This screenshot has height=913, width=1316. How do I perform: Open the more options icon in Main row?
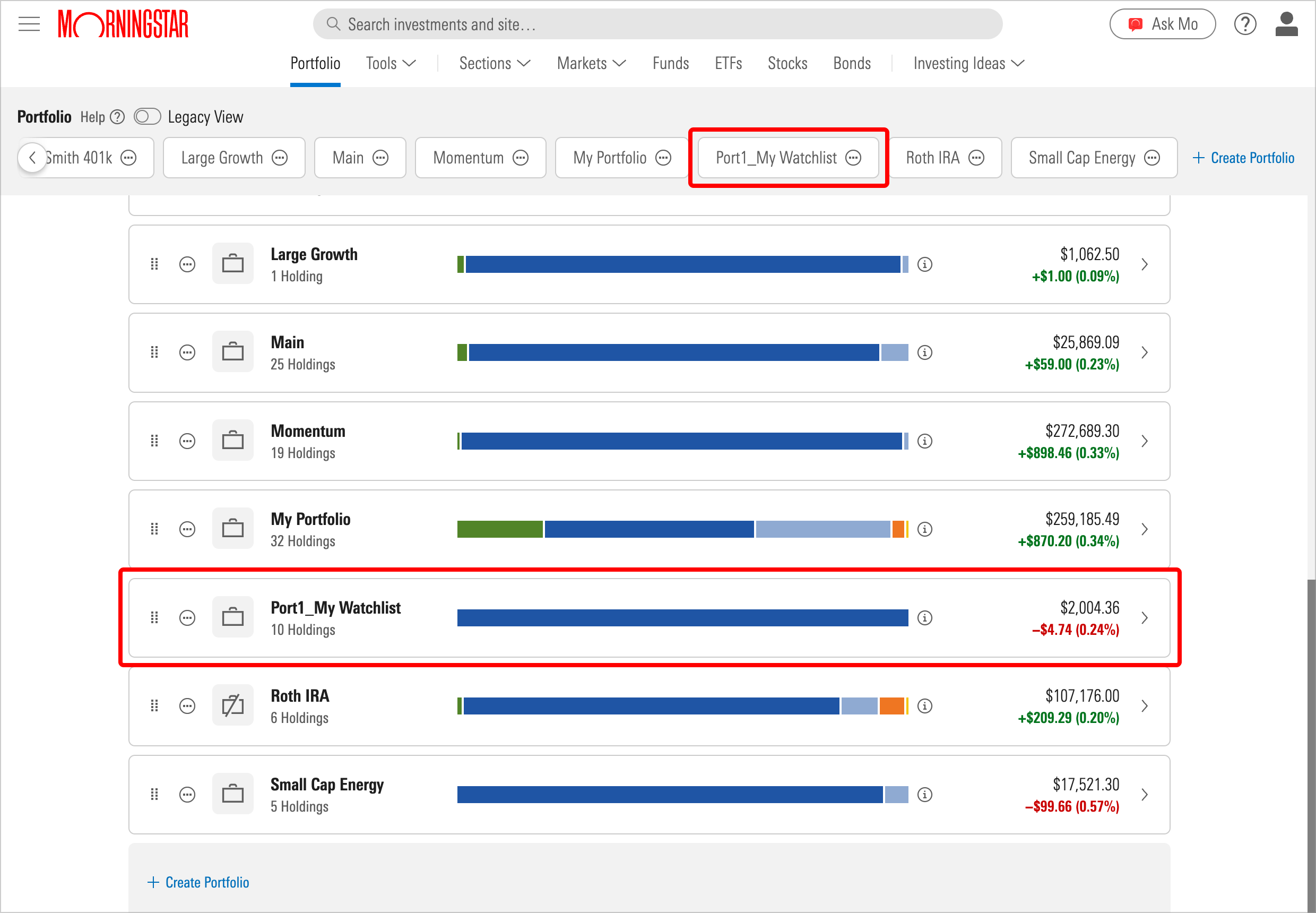(187, 352)
